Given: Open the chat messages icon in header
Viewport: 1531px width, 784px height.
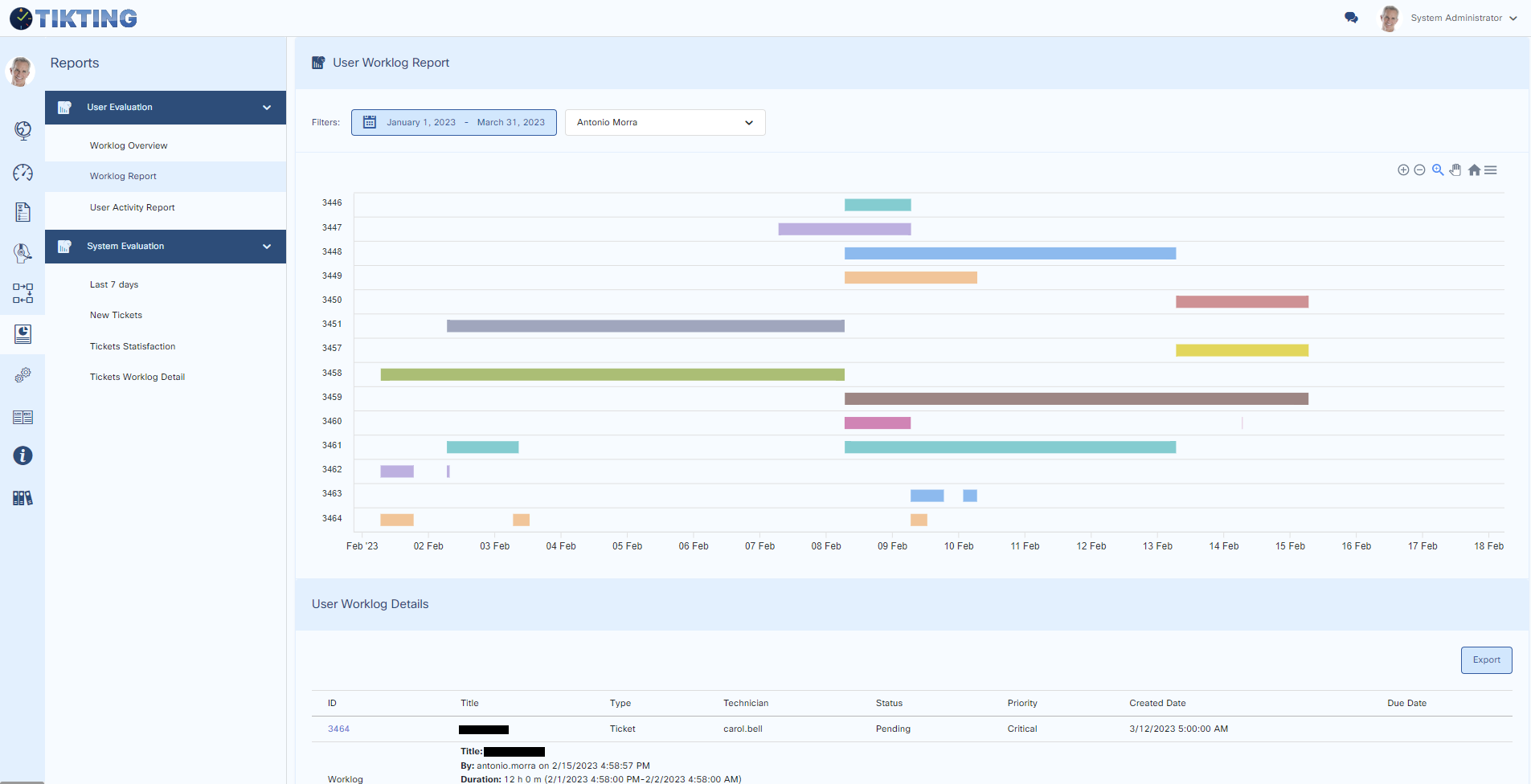Looking at the screenshot, I should click(1351, 18).
